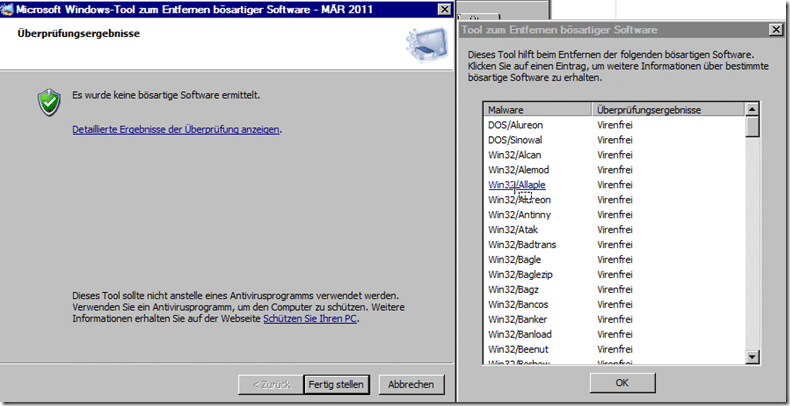
Task: Select the Win32/Bagle entry
Action: click(514, 260)
